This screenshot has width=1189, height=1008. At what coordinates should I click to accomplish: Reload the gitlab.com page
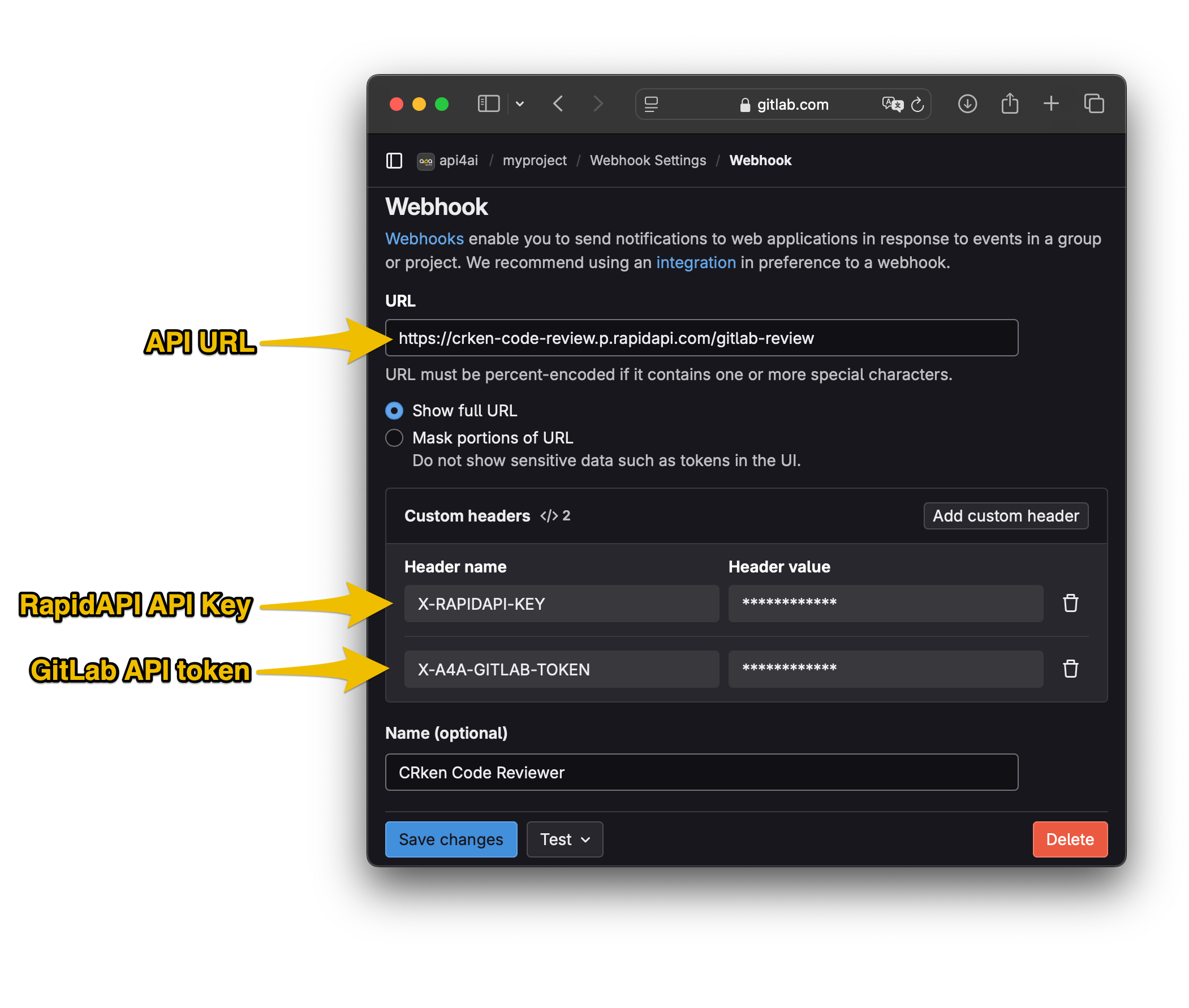(x=917, y=105)
